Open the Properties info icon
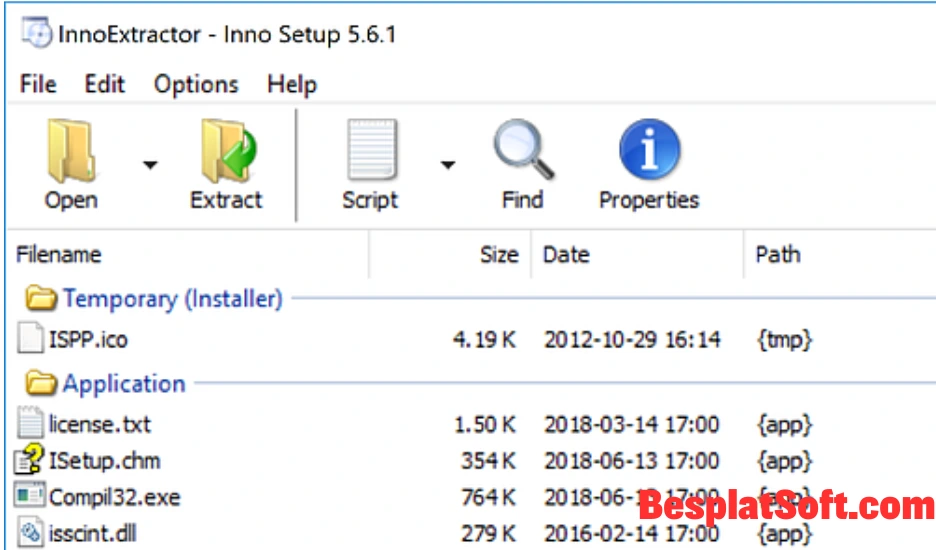Viewport: 936px width, 550px height. coord(649,149)
